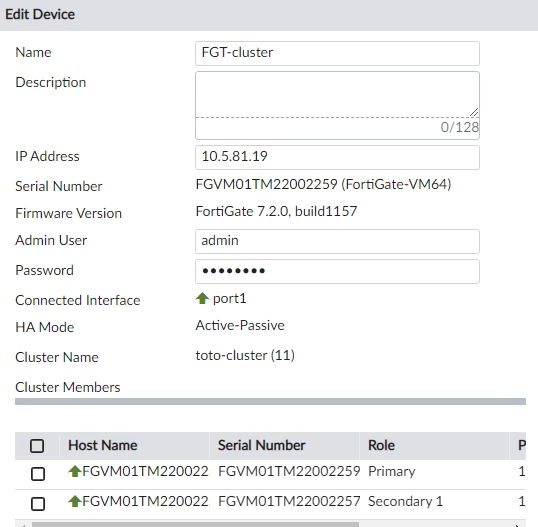This screenshot has height=527, width=538.
Task: Click the port1 connected interface text
Action: pyautogui.click(x=230, y=298)
